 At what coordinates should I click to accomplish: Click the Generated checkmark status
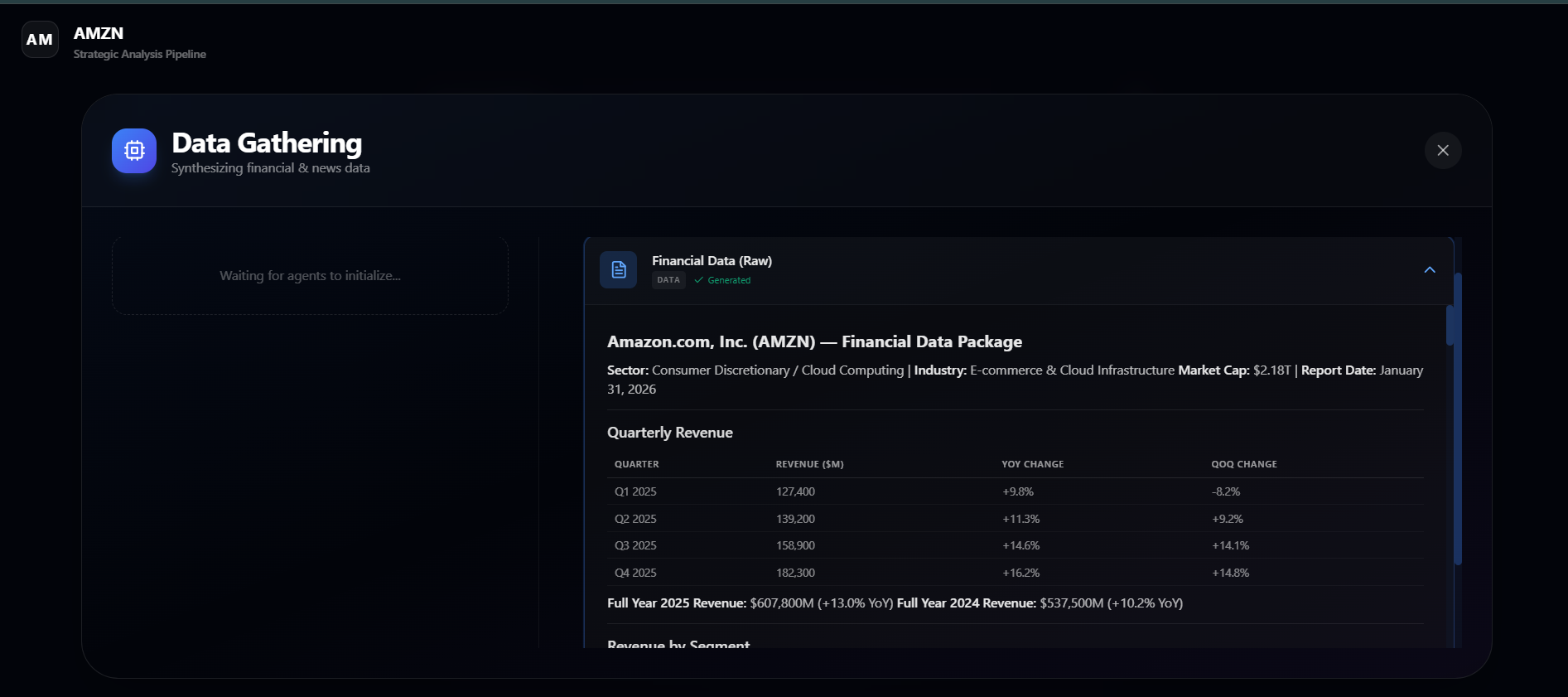pos(722,280)
